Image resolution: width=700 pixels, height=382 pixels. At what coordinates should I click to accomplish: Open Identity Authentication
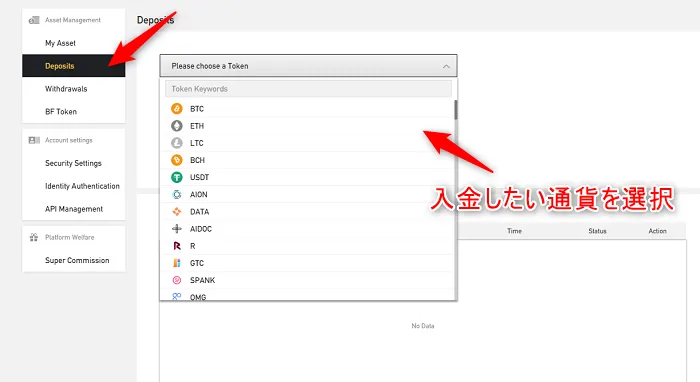point(82,186)
